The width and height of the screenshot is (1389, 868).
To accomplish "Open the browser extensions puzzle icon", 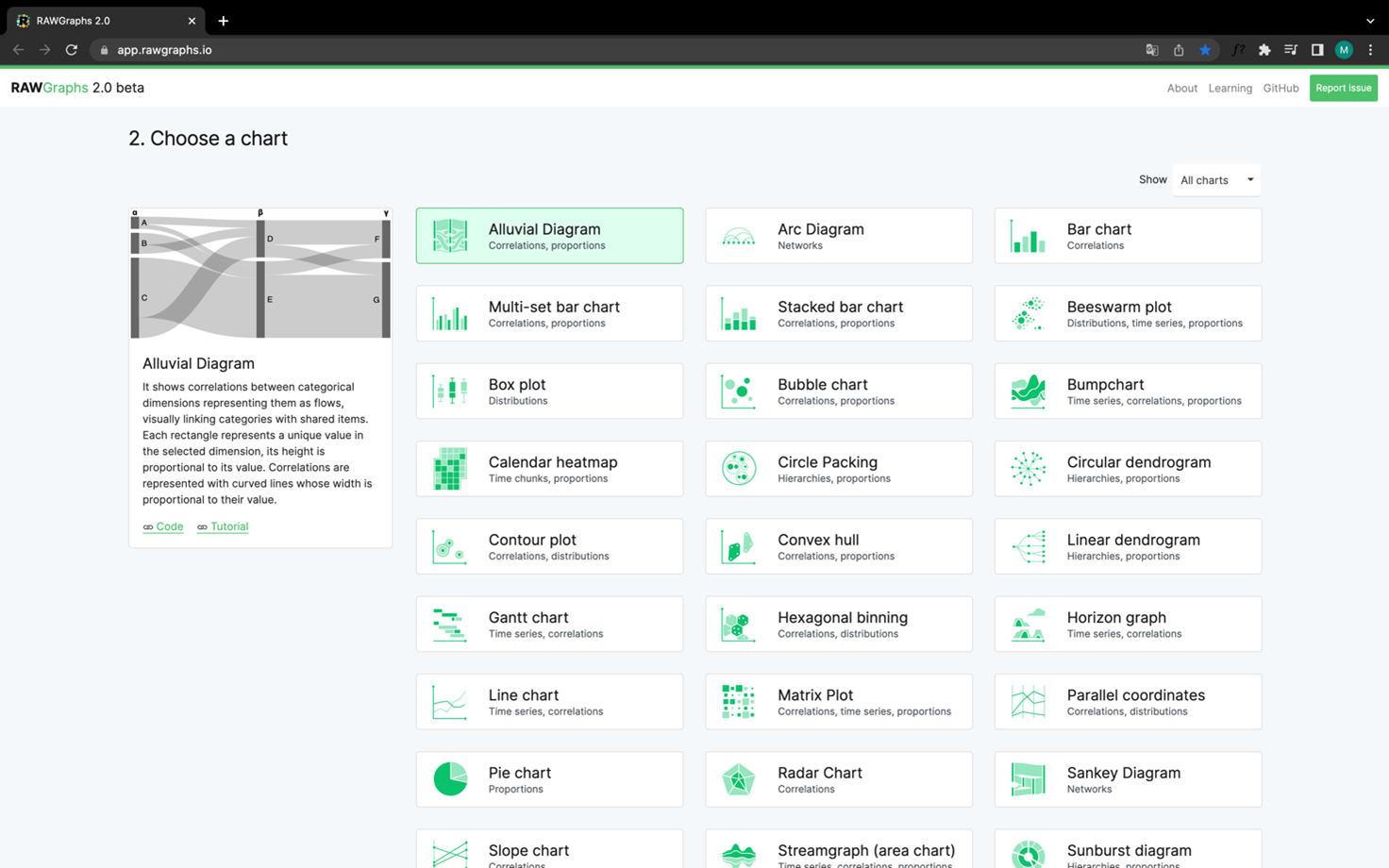I will coord(1264,50).
